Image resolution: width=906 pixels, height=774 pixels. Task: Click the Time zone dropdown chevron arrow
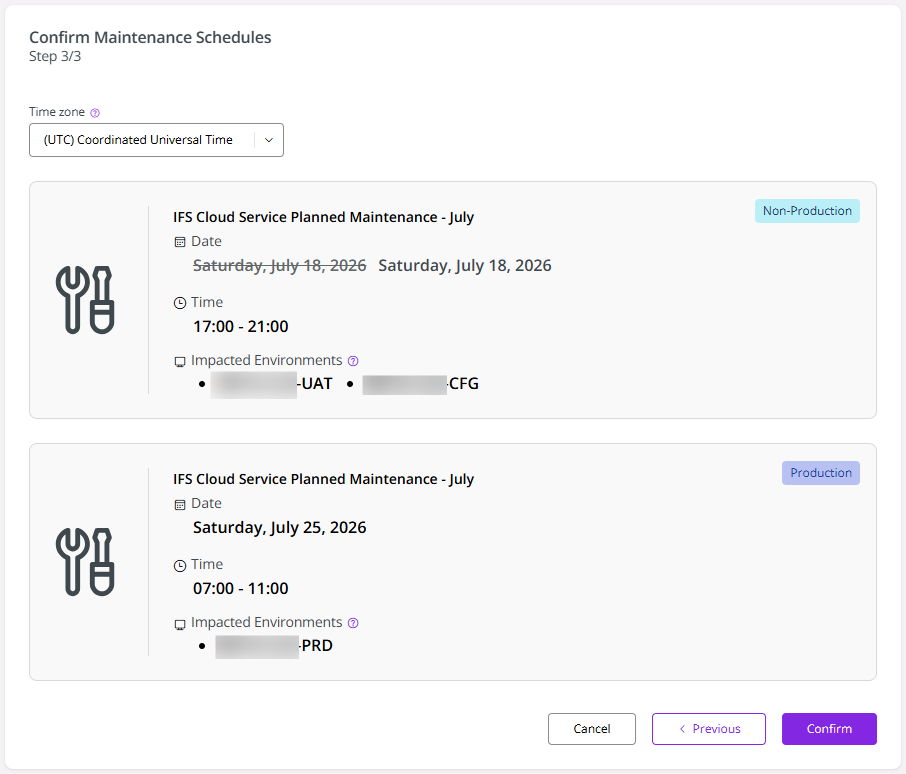tap(269, 140)
